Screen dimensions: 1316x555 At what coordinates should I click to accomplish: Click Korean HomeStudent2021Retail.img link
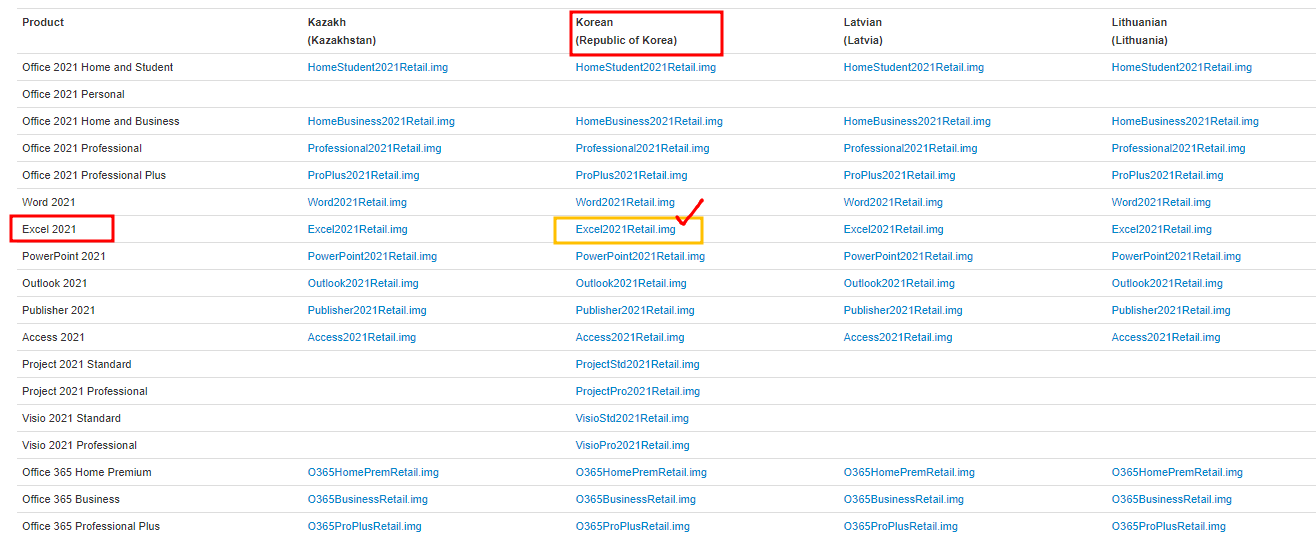click(646, 67)
